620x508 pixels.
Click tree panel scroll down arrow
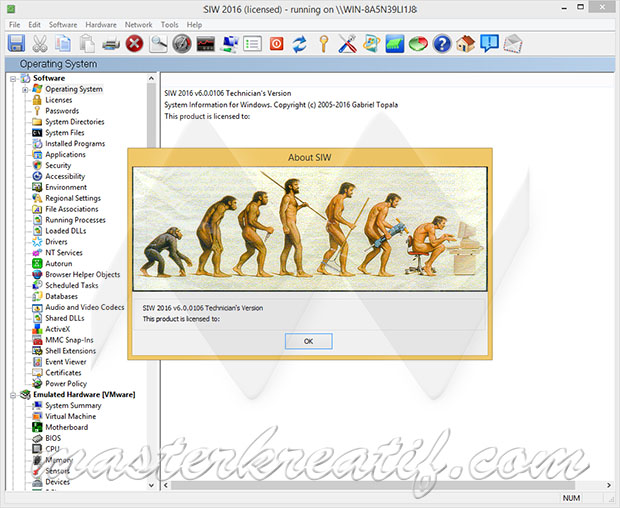[151, 485]
